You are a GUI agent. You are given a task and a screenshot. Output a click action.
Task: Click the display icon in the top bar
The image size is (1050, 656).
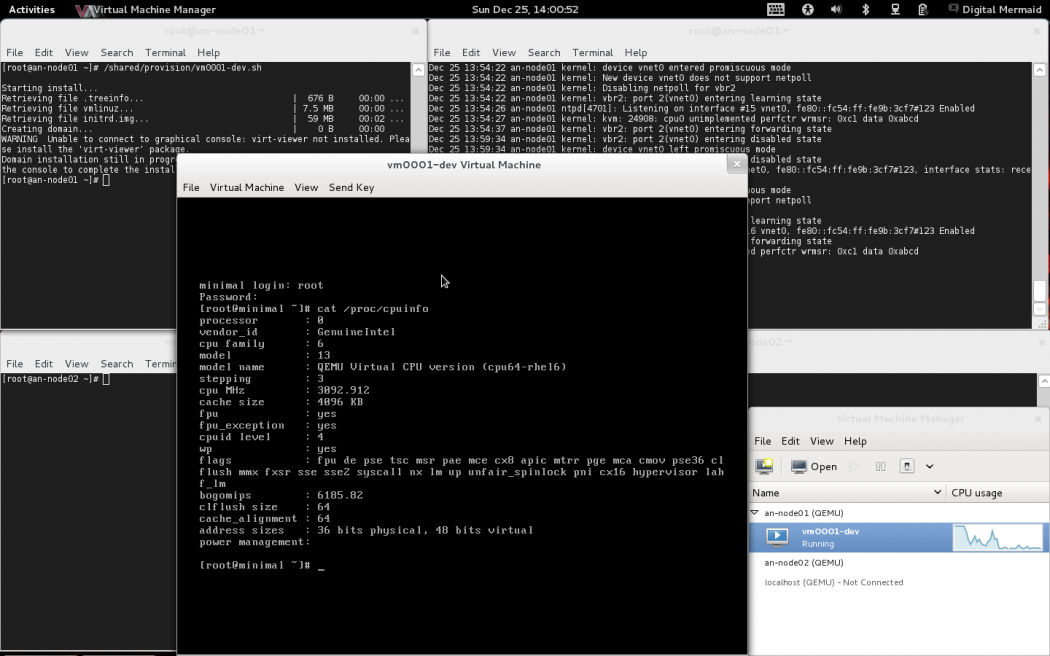892,10
